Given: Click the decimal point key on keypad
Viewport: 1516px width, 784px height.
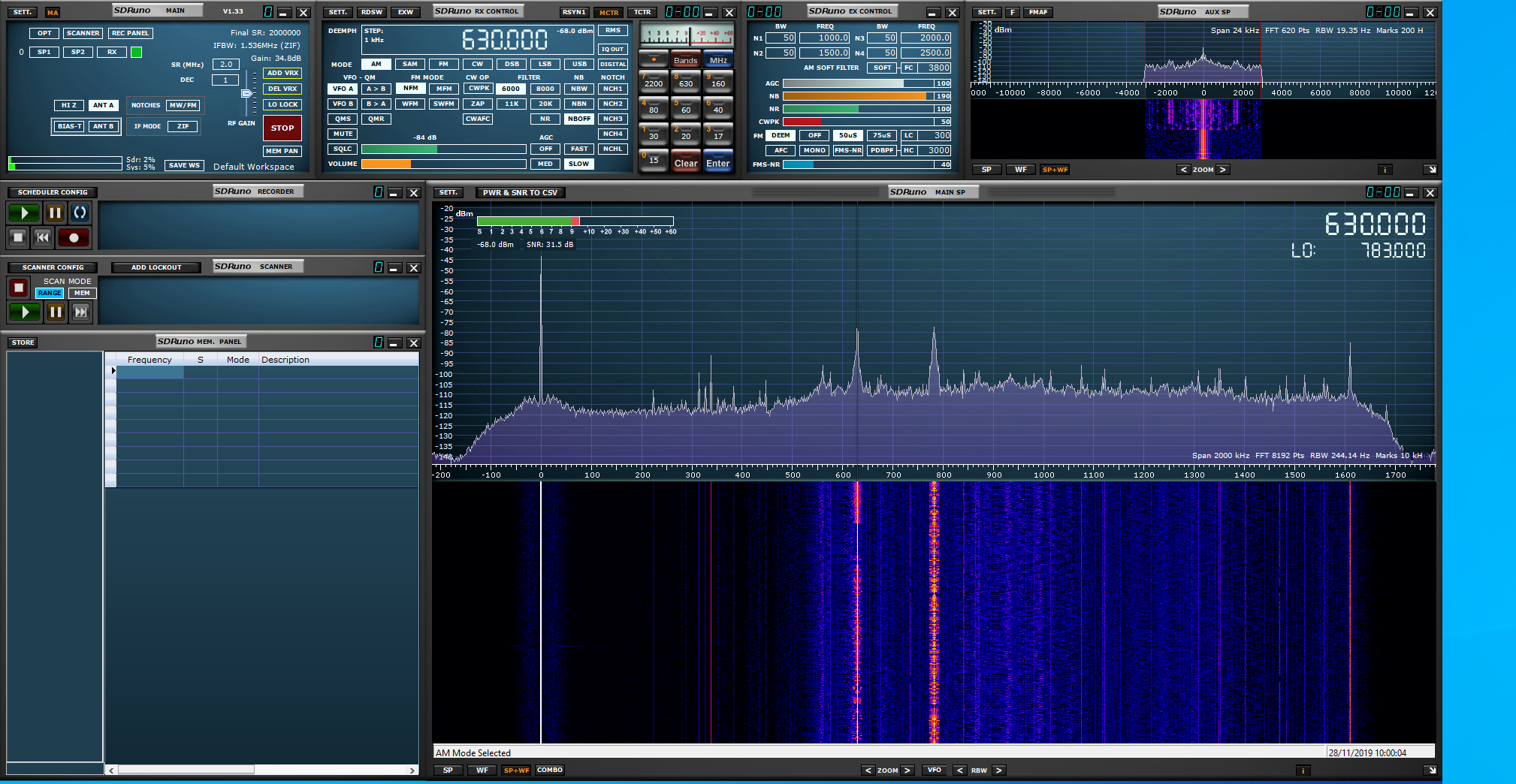Looking at the screenshot, I should (654, 59).
